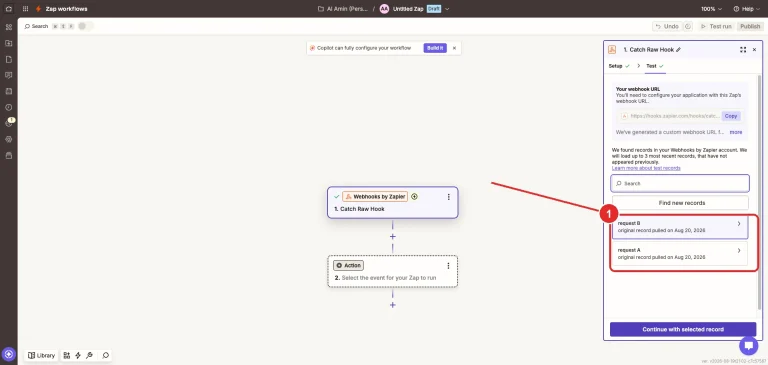The width and height of the screenshot is (768, 365).
Task: Open the comments icon in left sidebar
Action: click(x=8, y=75)
